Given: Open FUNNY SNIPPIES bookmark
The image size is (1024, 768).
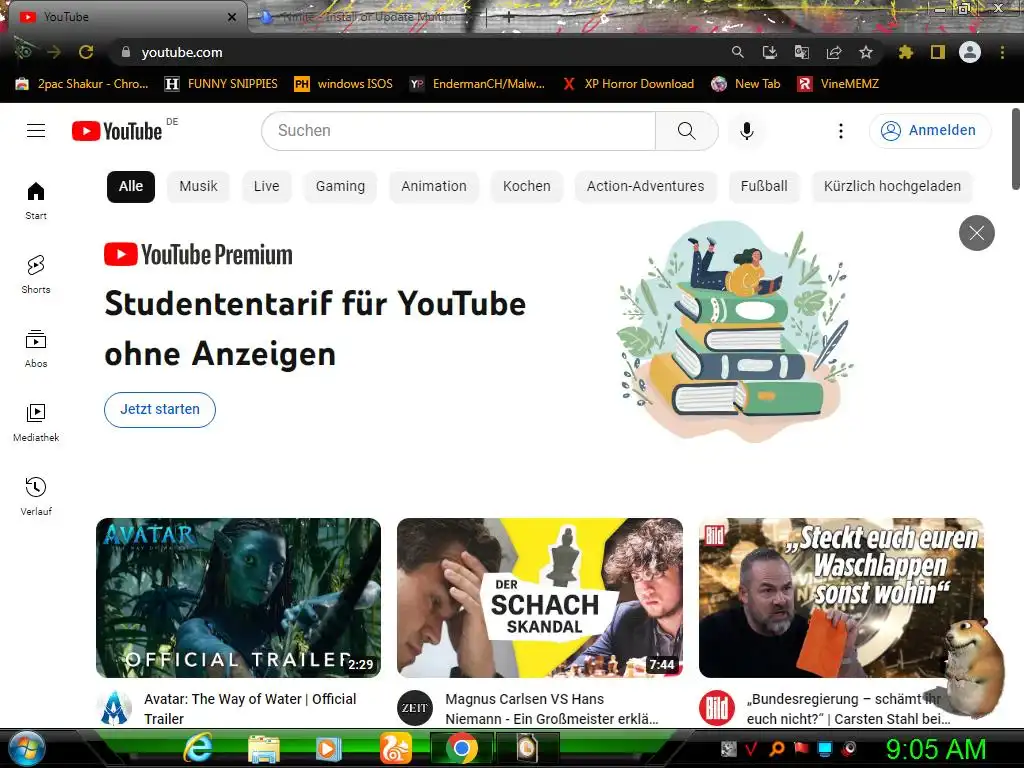Looking at the screenshot, I should click(x=221, y=84).
